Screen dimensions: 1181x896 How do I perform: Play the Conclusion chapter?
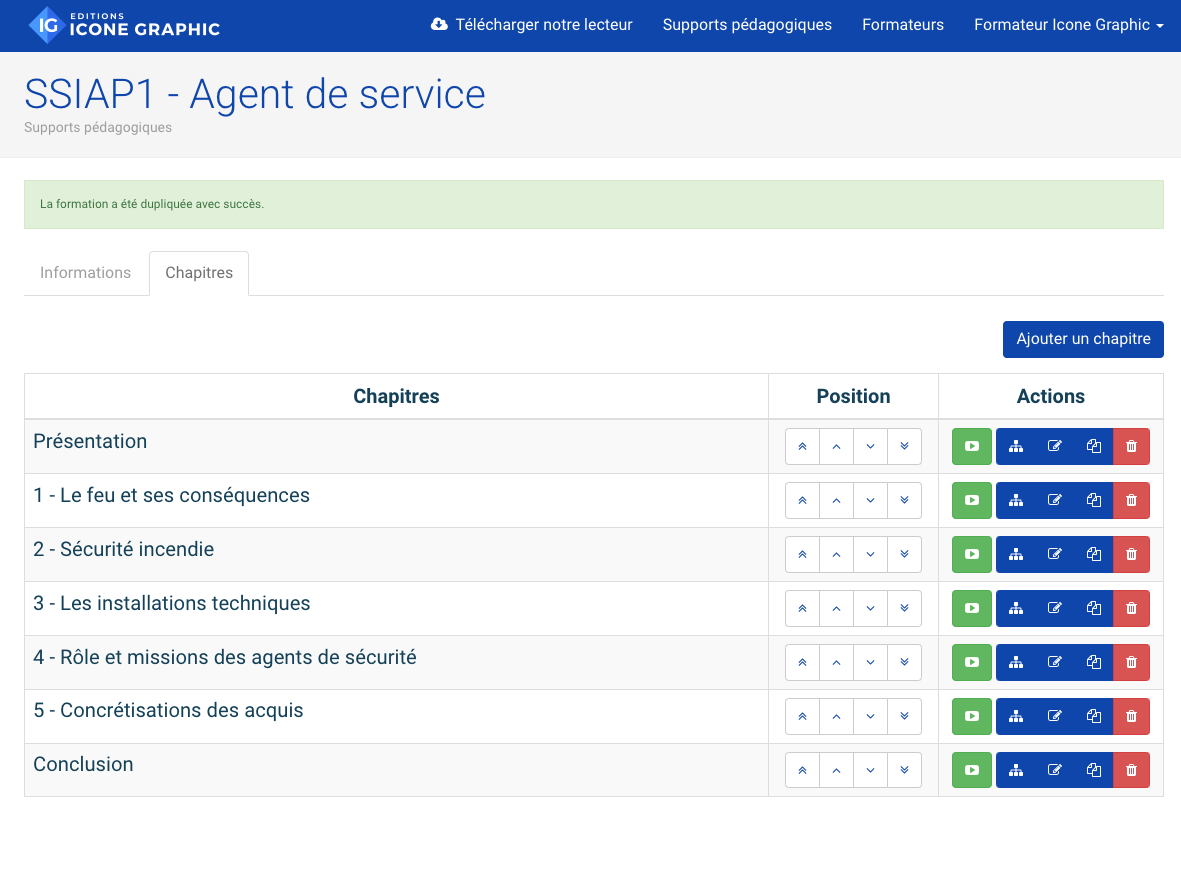(972, 770)
